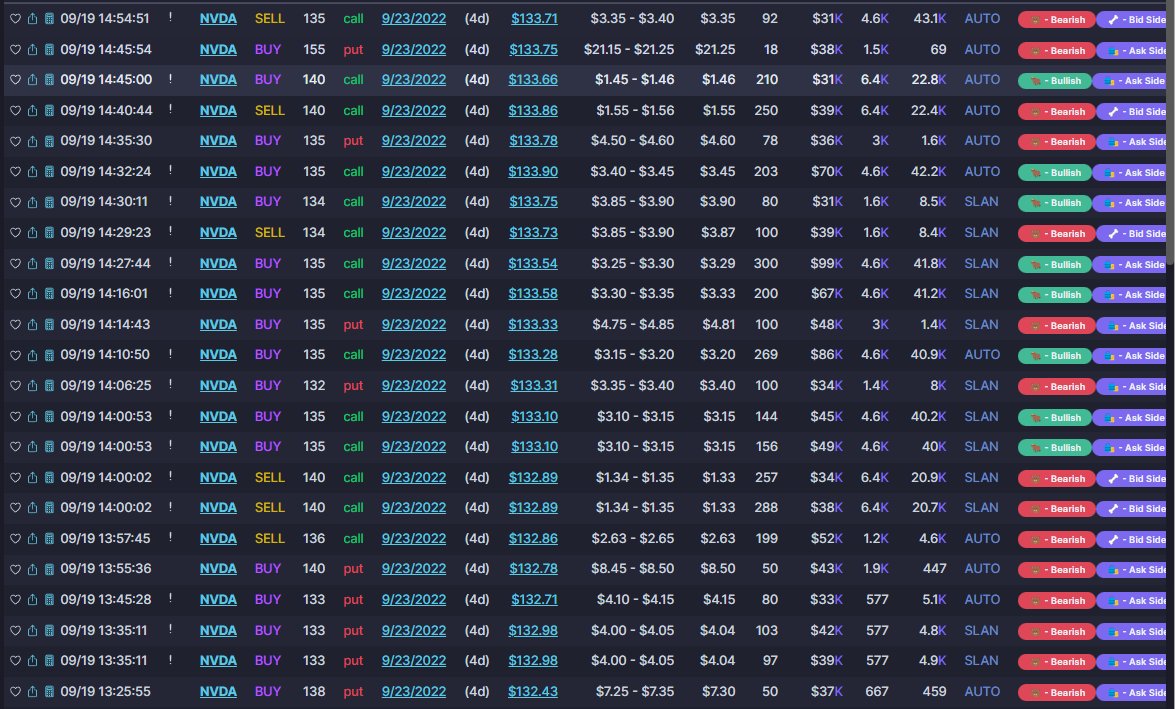Share the 14:06:25 trade
Viewport: 1175px width, 709px height.
pos(32,385)
